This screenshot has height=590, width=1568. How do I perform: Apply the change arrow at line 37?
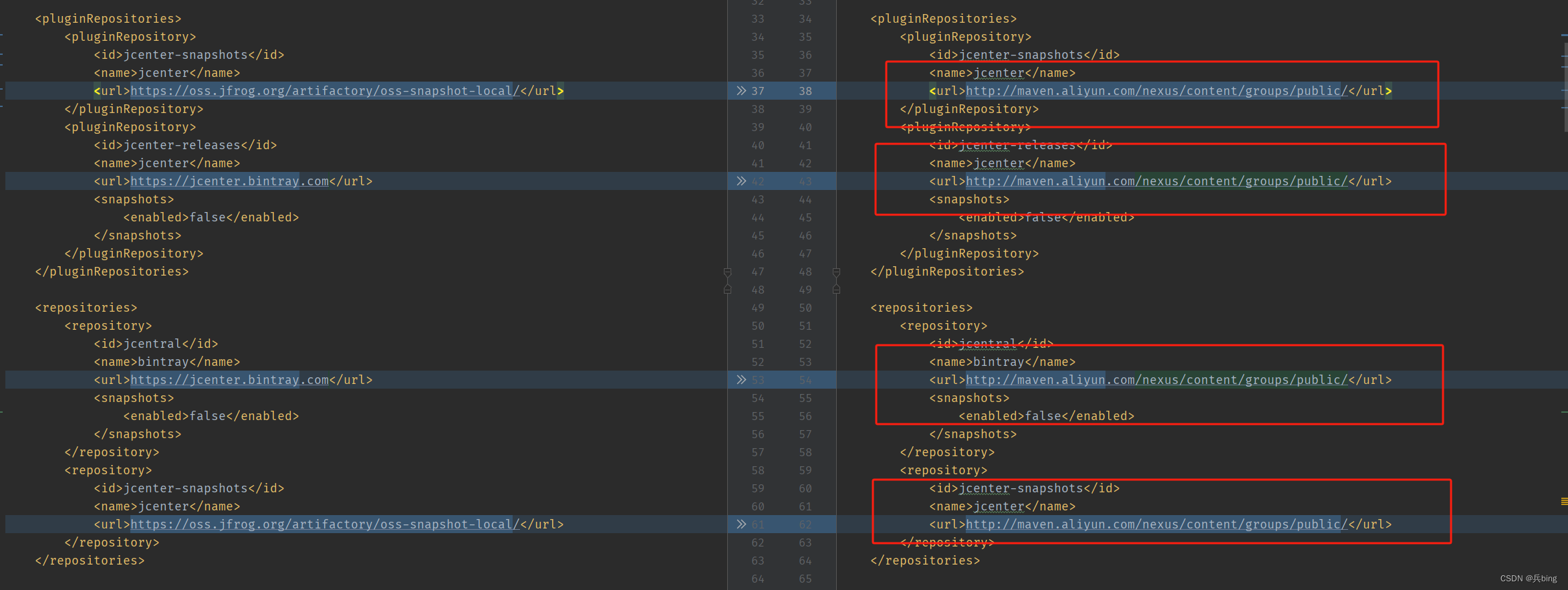(741, 90)
